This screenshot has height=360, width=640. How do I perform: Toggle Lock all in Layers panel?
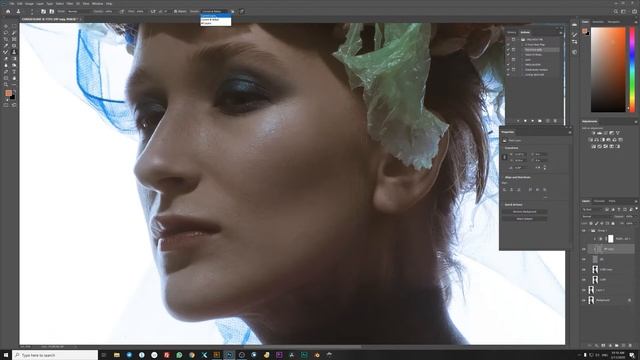pyautogui.click(x=613, y=223)
